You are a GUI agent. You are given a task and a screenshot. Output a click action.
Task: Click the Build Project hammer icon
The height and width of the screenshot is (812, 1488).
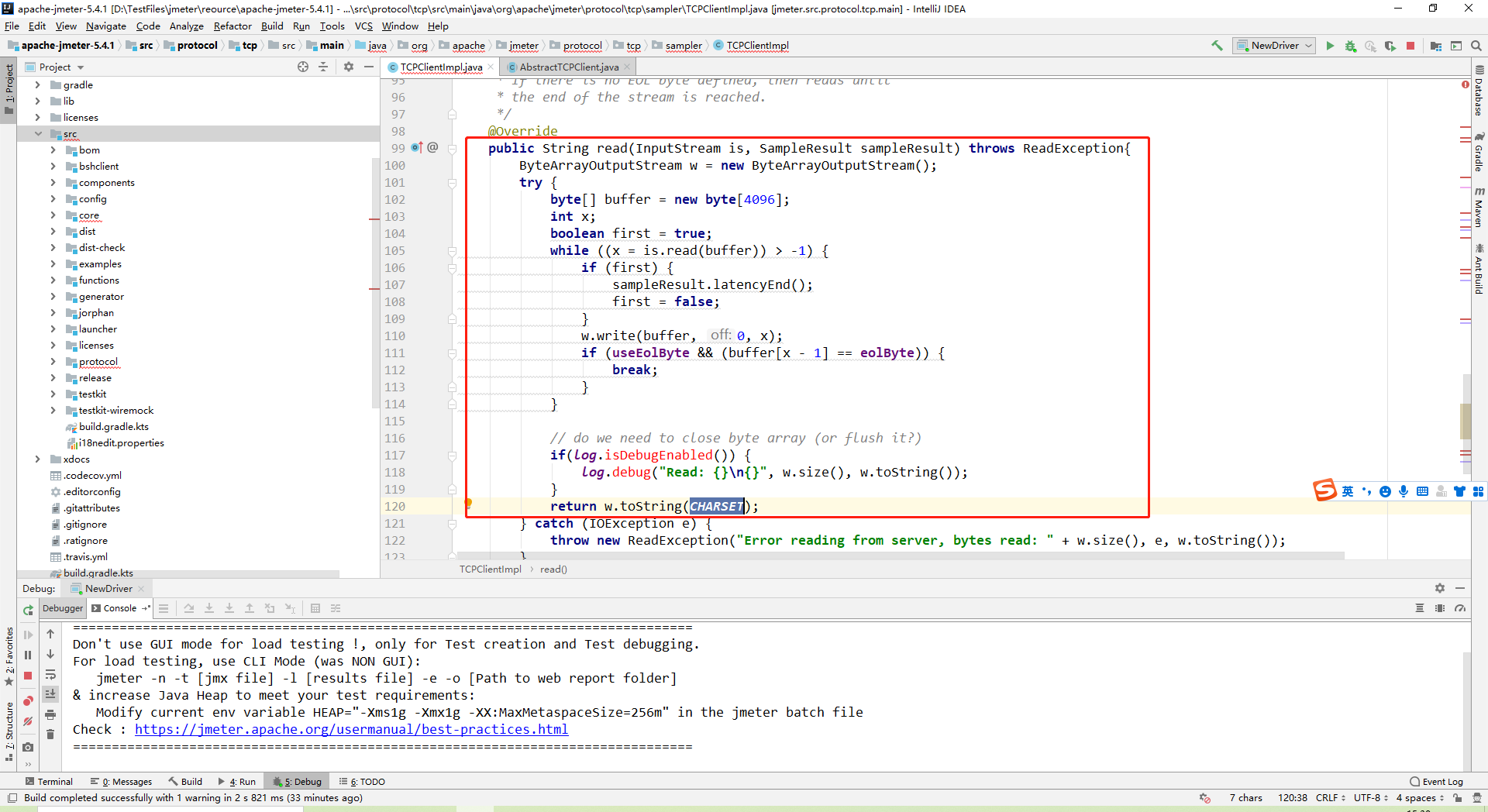(1218, 46)
